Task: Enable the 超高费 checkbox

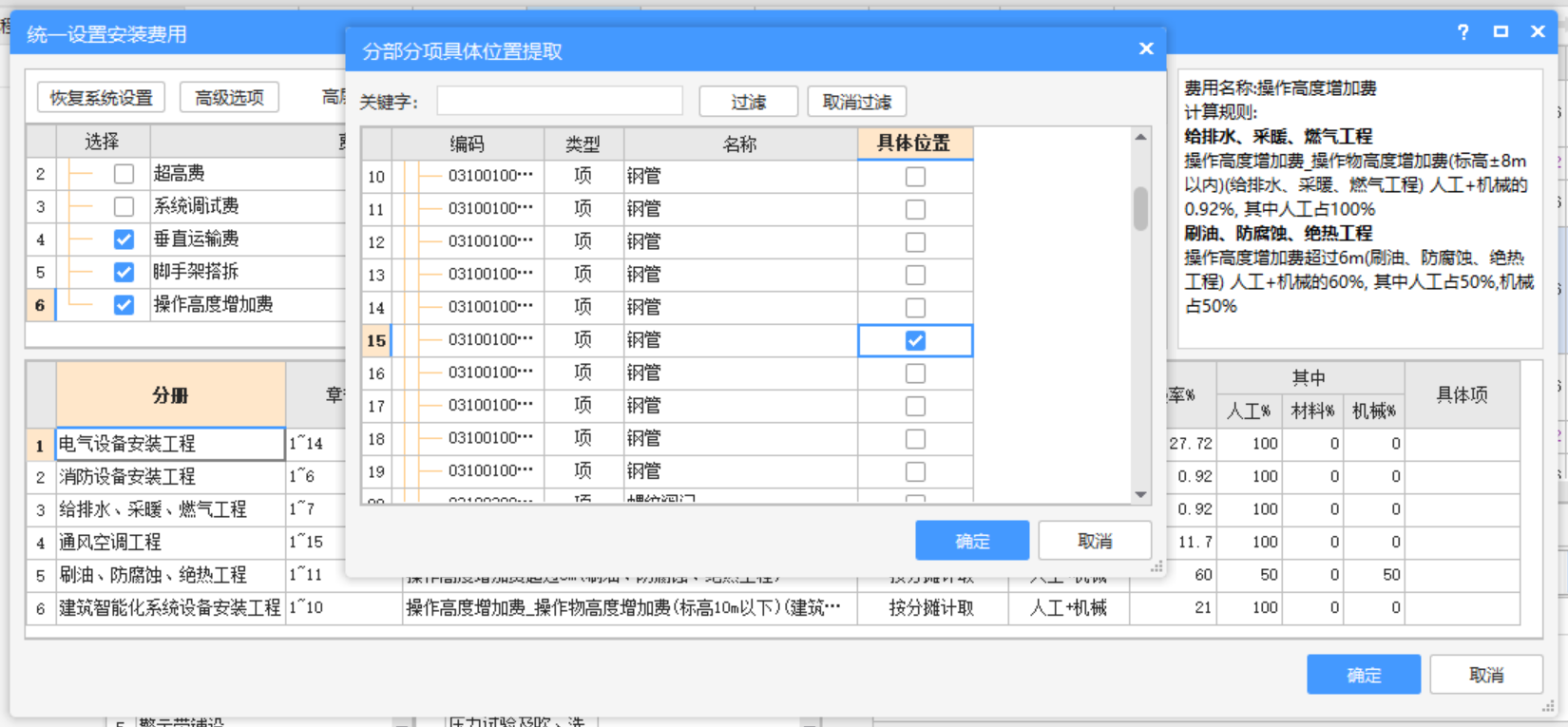Action: [x=124, y=174]
